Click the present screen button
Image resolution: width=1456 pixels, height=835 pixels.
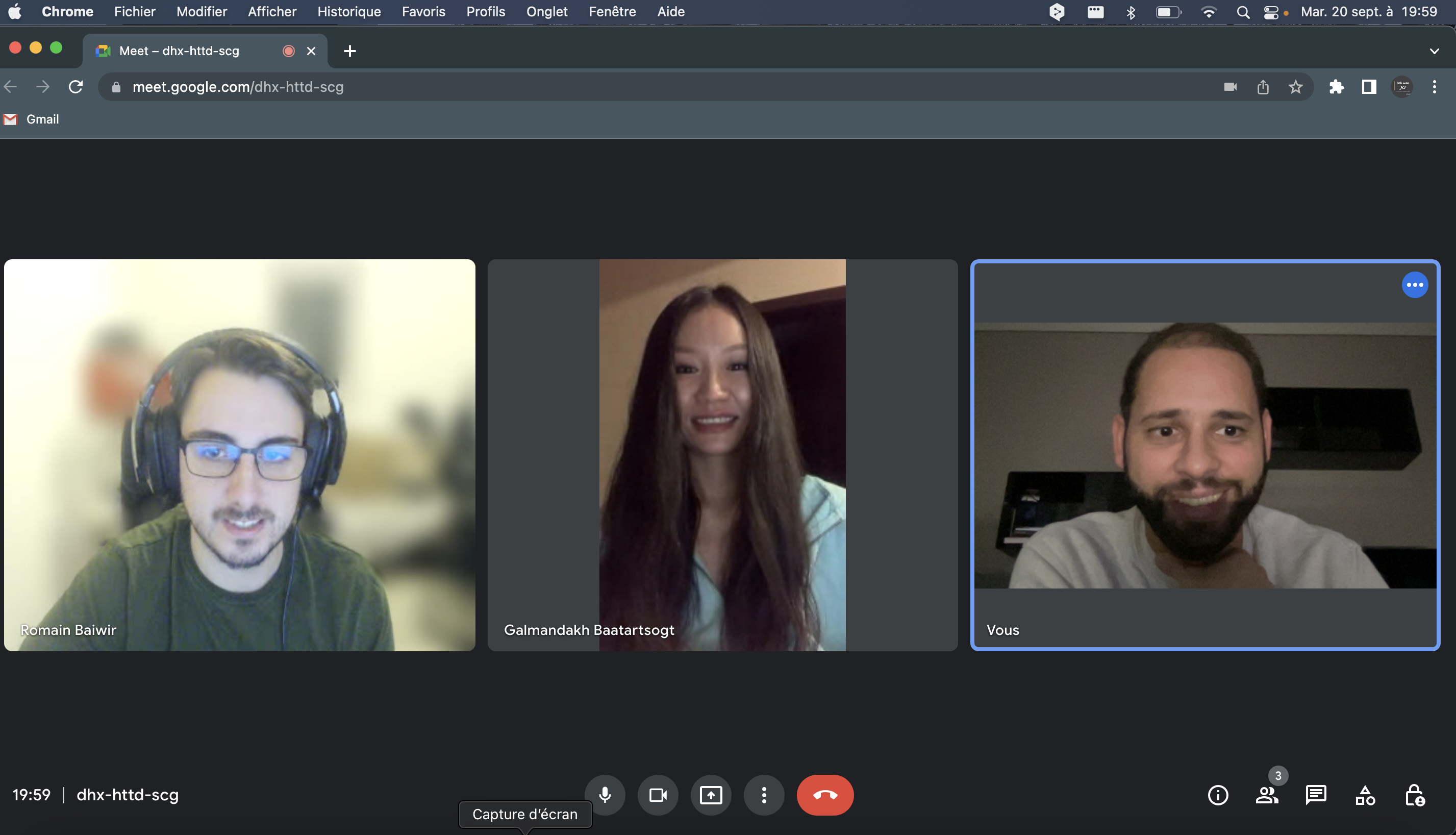[x=711, y=795]
